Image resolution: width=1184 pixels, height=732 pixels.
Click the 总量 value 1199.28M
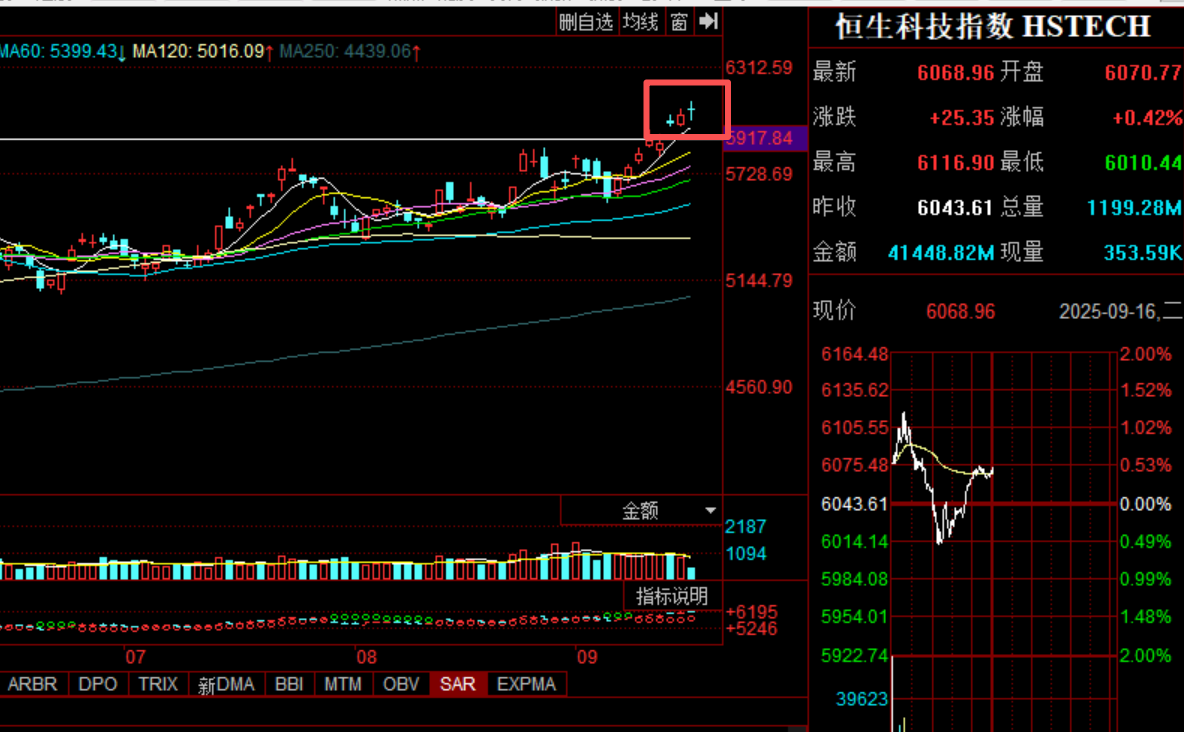click(1134, 207)
